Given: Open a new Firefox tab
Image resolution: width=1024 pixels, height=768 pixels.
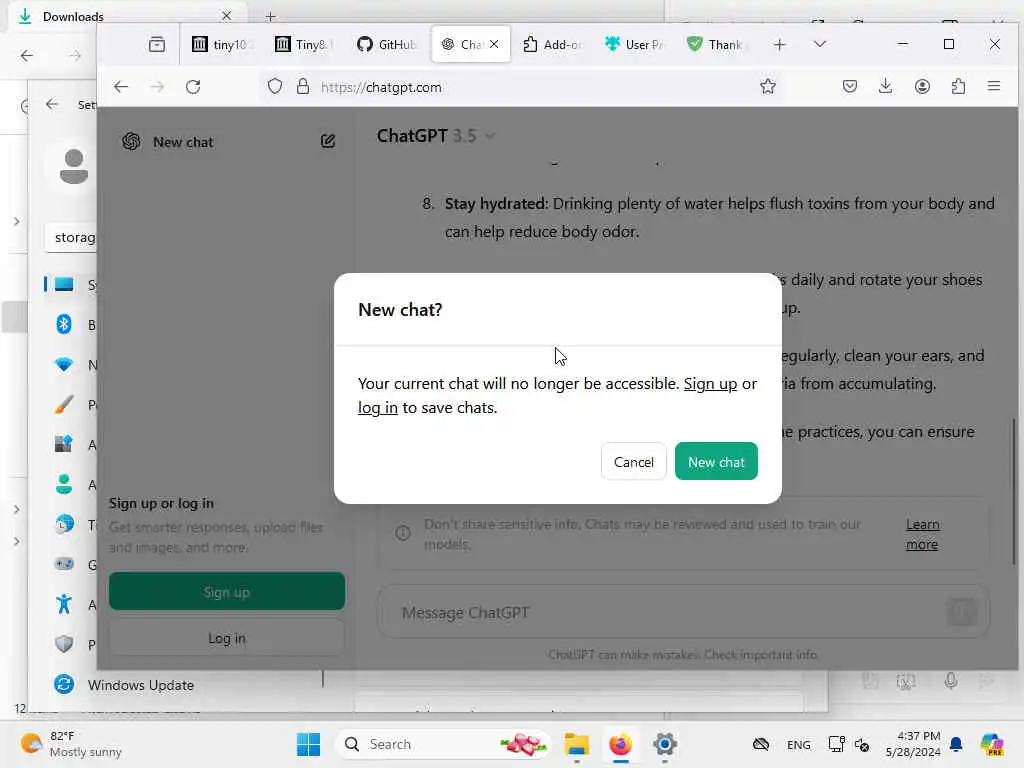Looking at the screenshot, I should (779, 44).
